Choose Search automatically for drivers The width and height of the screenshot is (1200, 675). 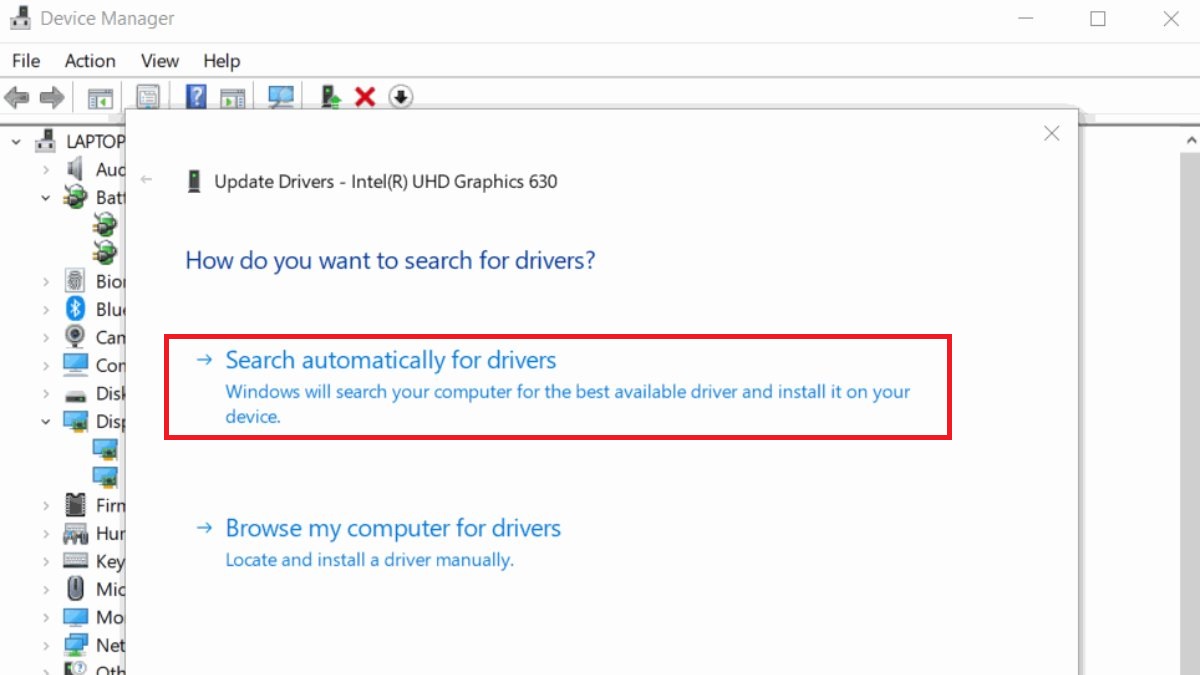(x=390, y=360)
